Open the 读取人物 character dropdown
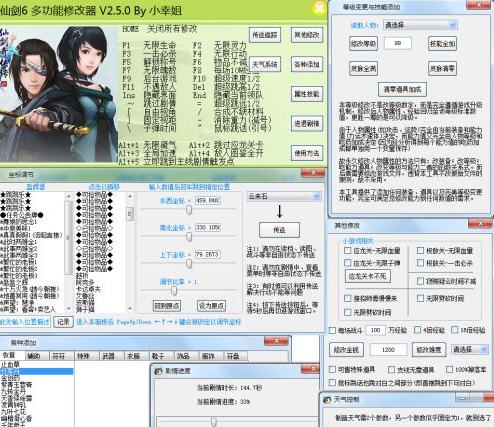 pos(420,25)
